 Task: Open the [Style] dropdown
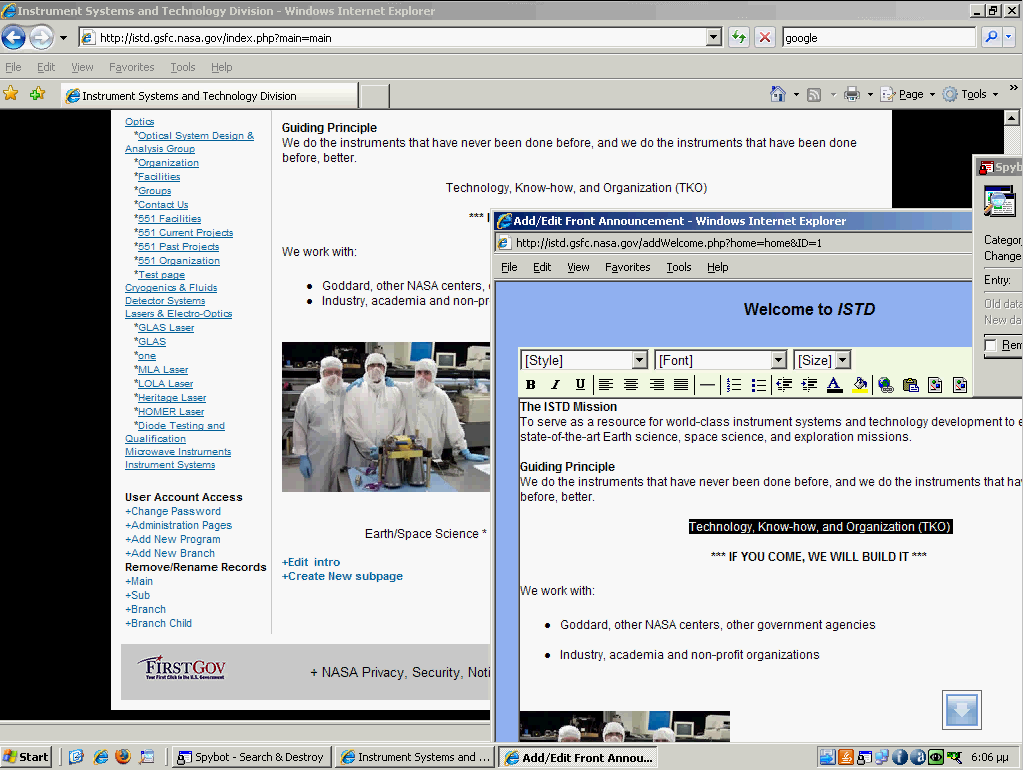(585, 360)
